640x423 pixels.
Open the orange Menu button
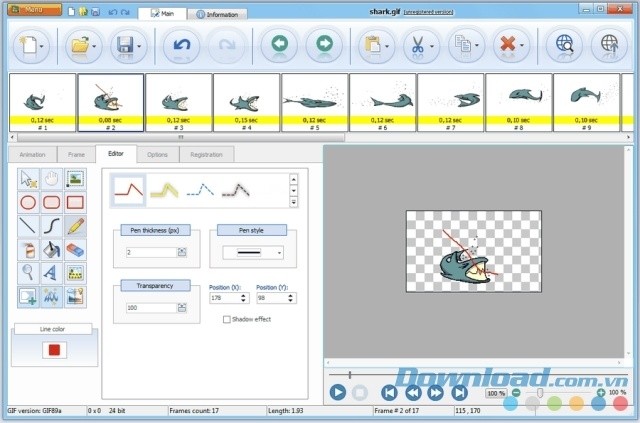pos(35,9)
